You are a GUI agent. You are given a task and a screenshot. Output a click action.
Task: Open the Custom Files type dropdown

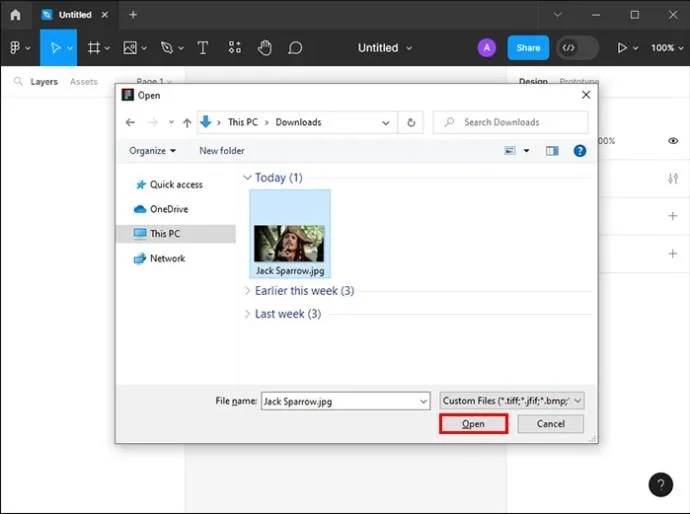pyautogui.click(x=512, y=401)
